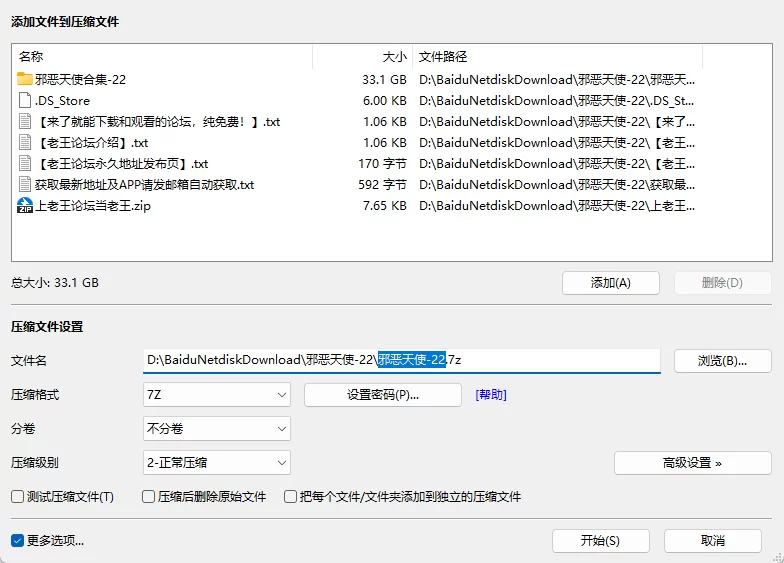This screenshot has height=563, width=784.
Task: Sort the list by the 大小 column header
Action: [363, 56]
